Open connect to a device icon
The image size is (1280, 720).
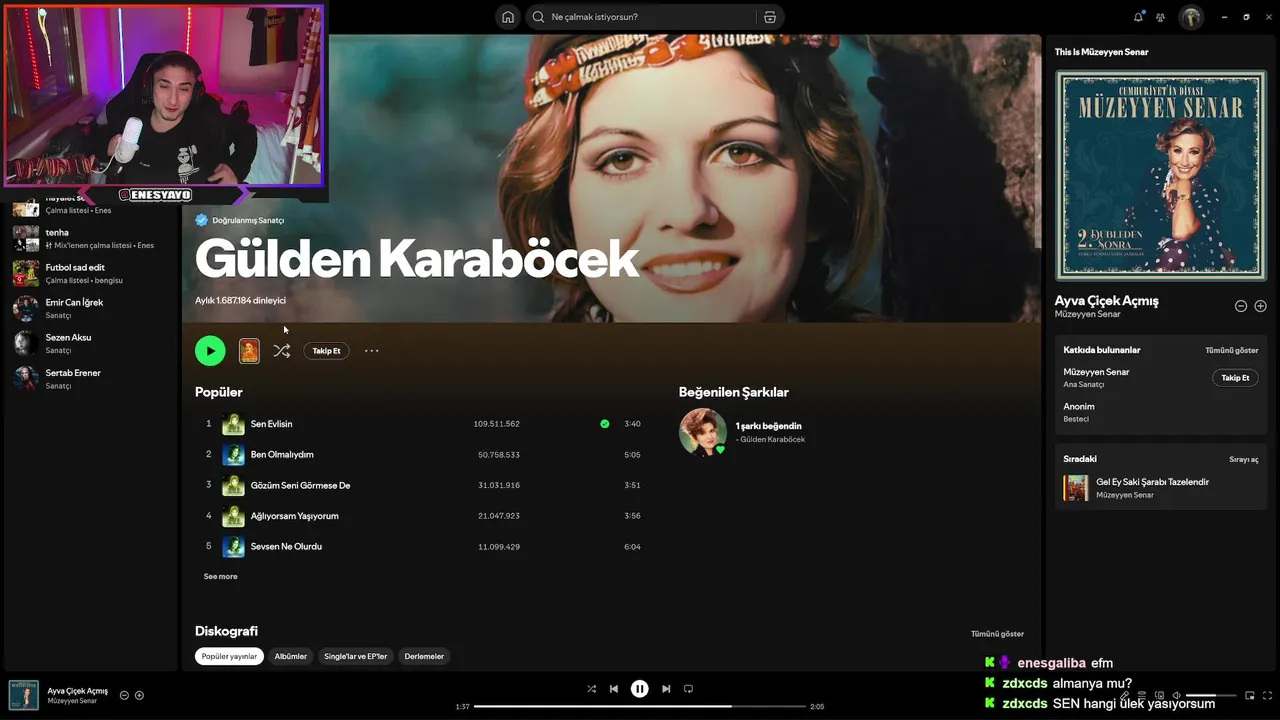1160,695
